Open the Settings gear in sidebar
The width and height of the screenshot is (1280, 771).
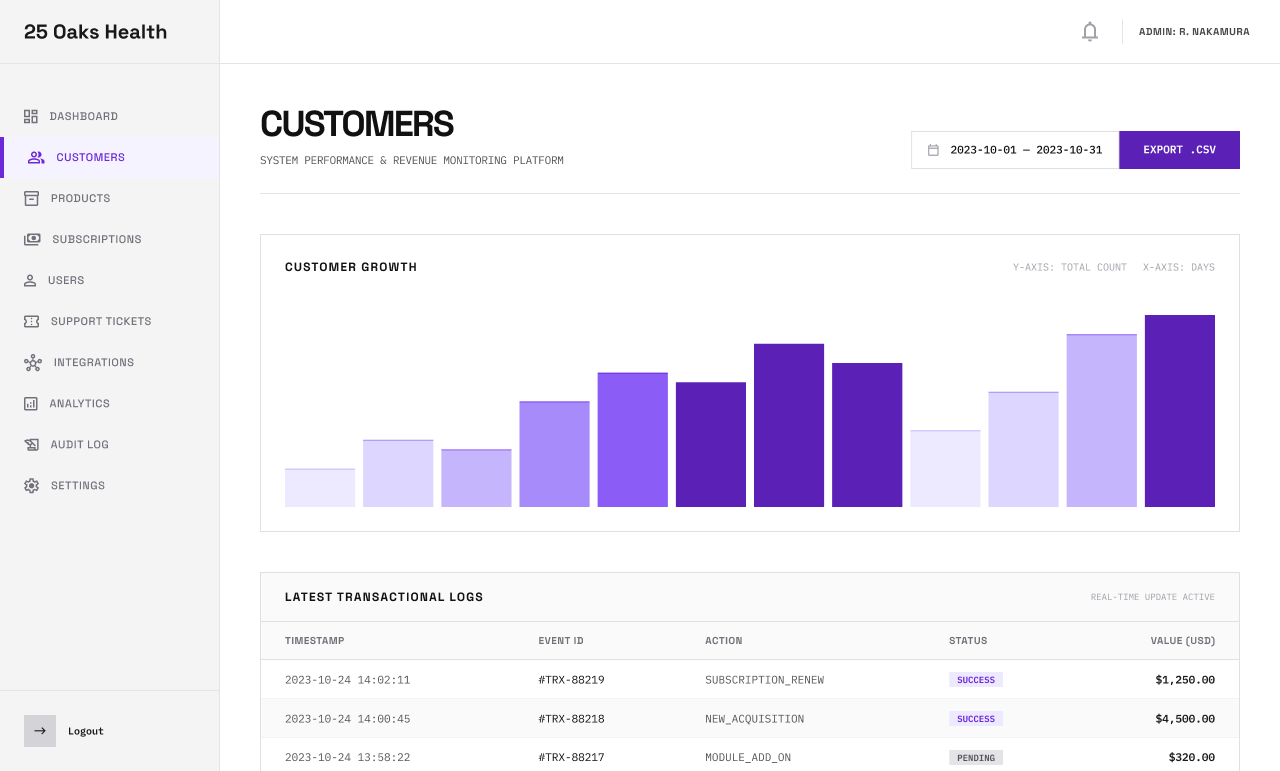pyautogui.click(x=31, y=485)
